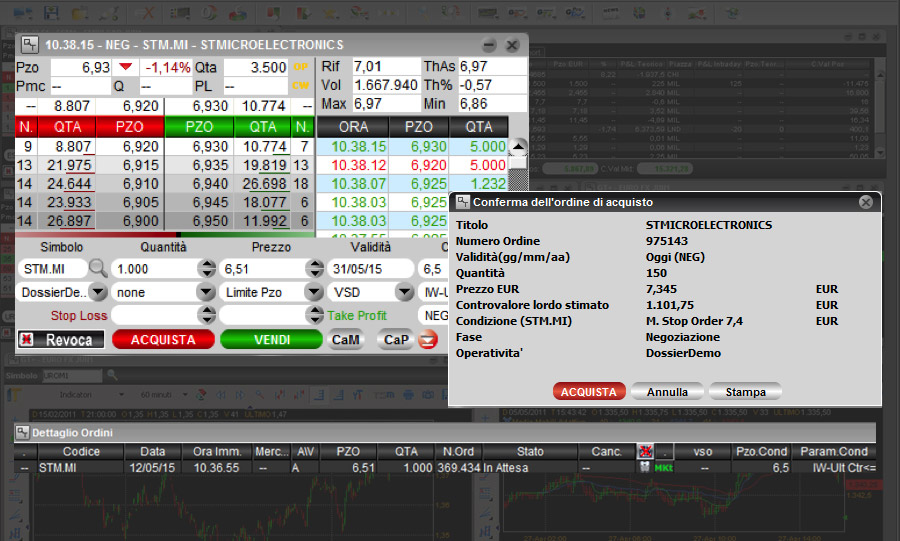Click the Revoca button
This screenshot has width=900, height=541.
tap(61, 340)
